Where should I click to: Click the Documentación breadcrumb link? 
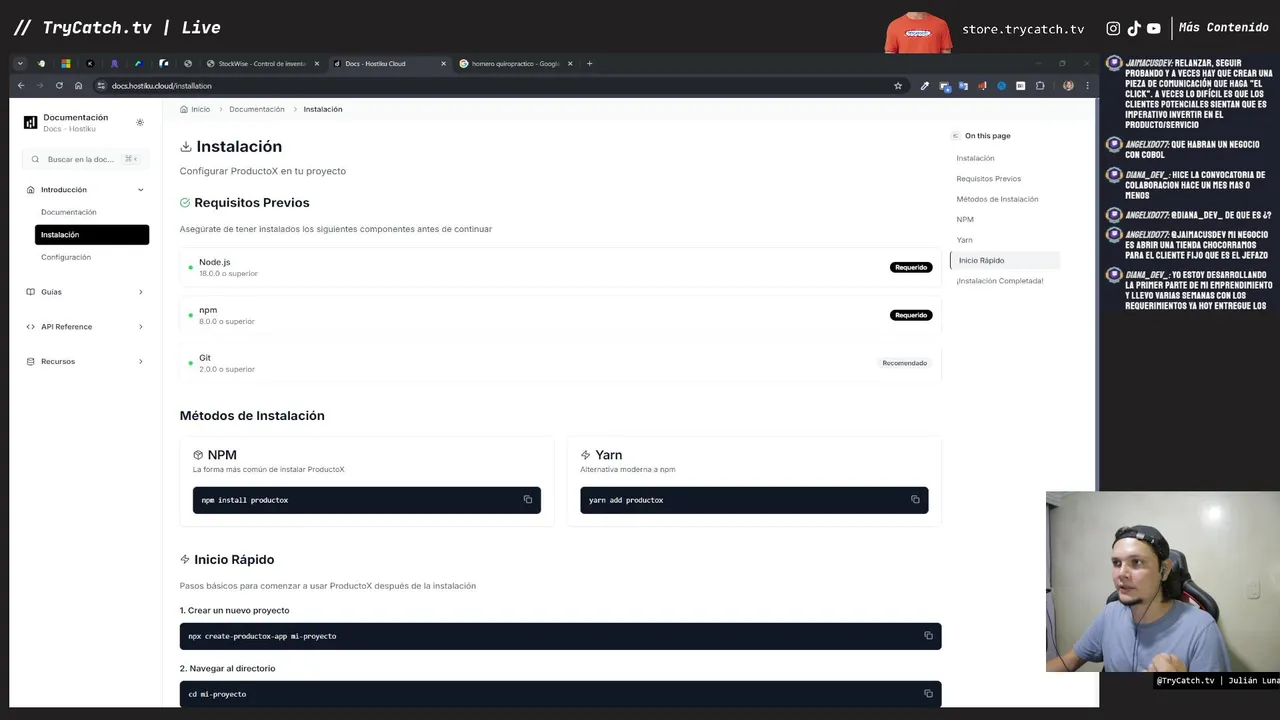coord(257,109)
